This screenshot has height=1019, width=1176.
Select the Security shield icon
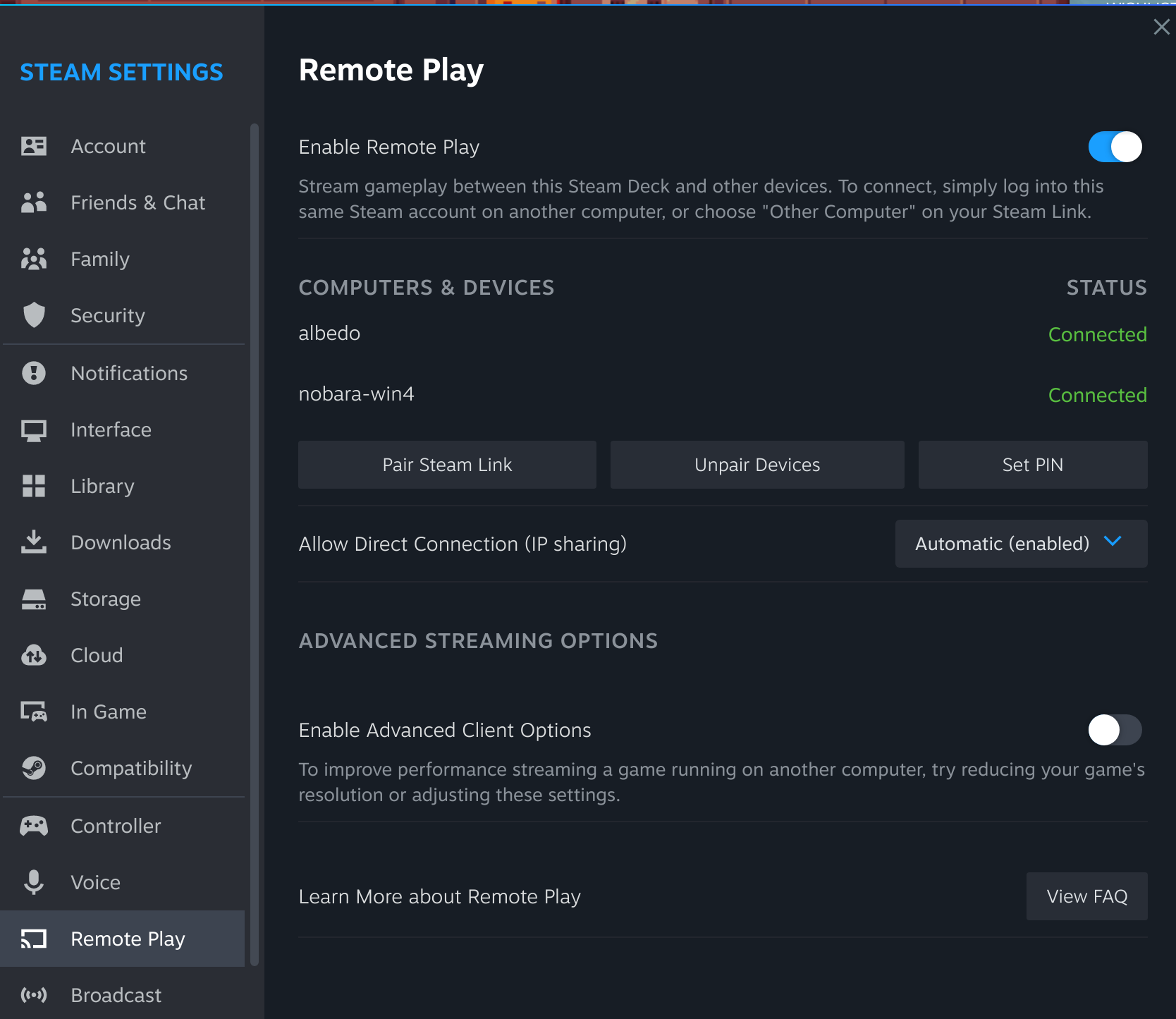tap(33, 315)
